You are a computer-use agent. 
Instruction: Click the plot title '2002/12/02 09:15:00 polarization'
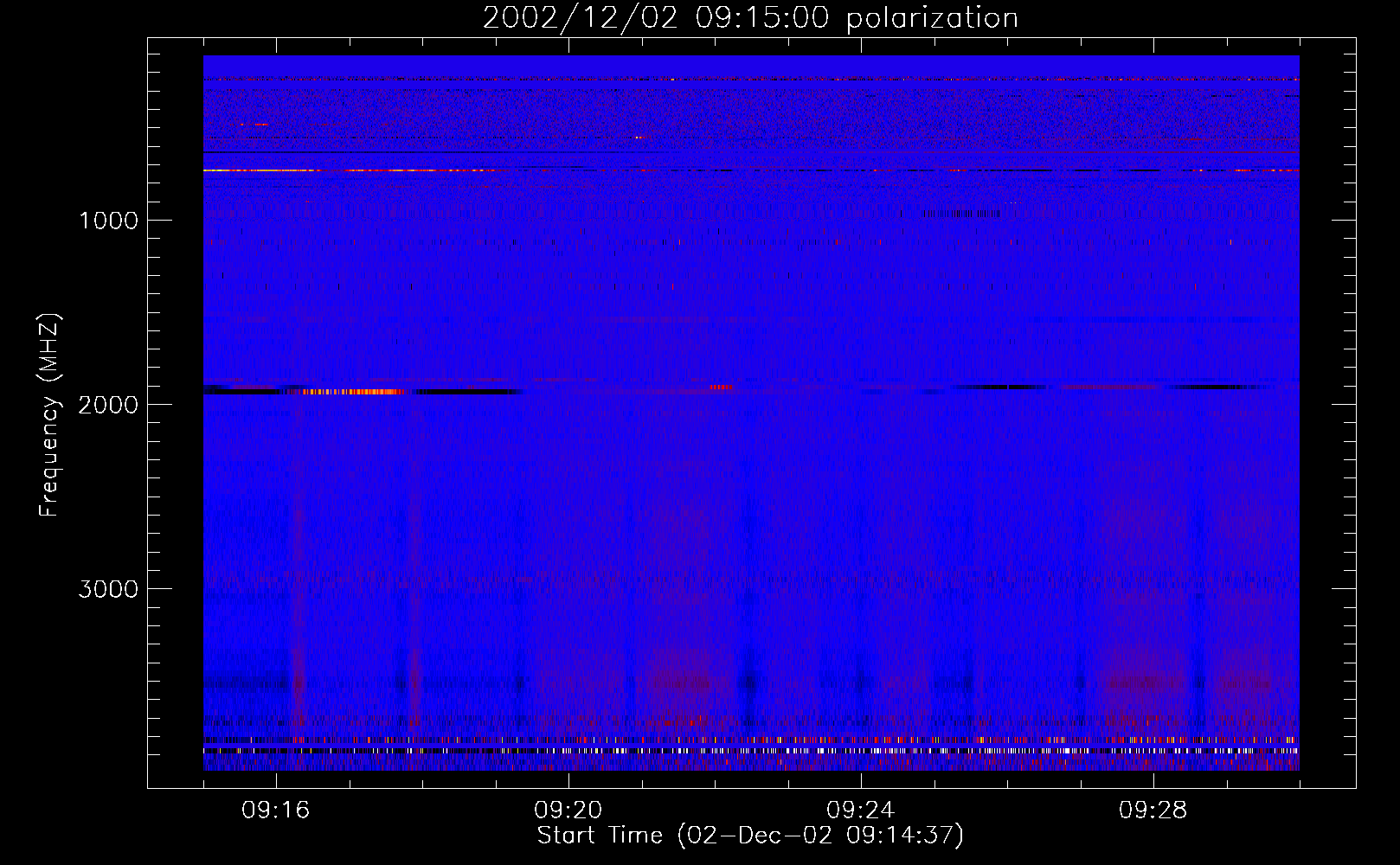click(750, 18)
